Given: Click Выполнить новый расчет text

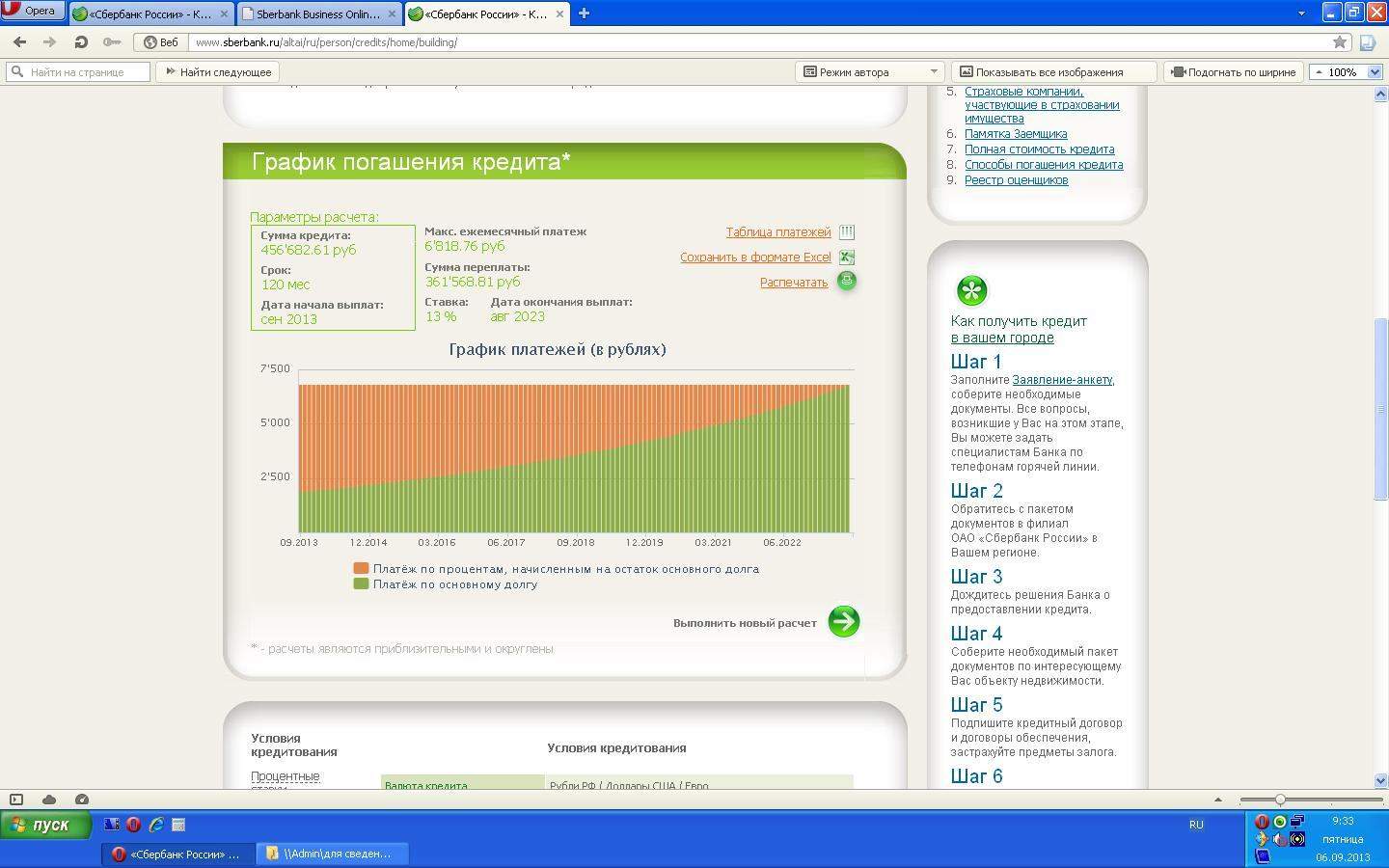Looking at the screenshot, I should 745,623.
